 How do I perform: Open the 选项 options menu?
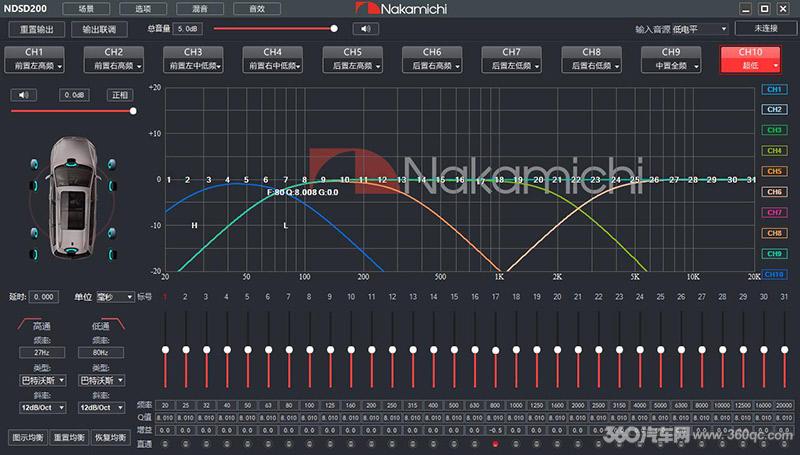[143, 9]
